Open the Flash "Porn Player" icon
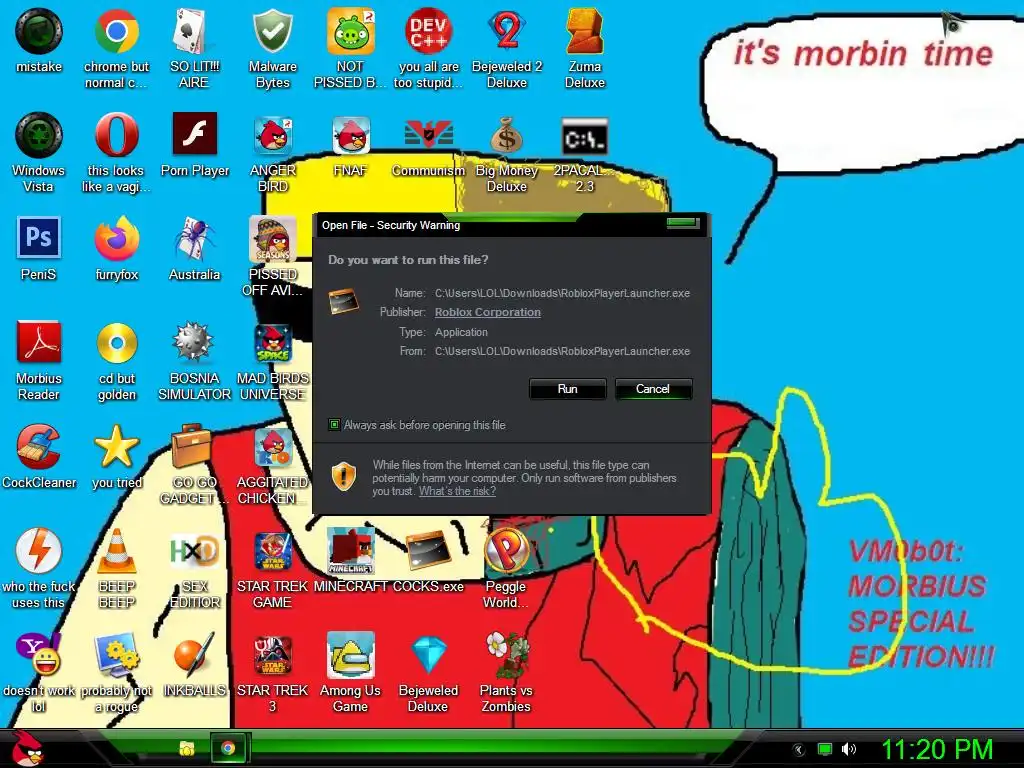Viewport: 1024px width, 768px height. tap(195, 134)
